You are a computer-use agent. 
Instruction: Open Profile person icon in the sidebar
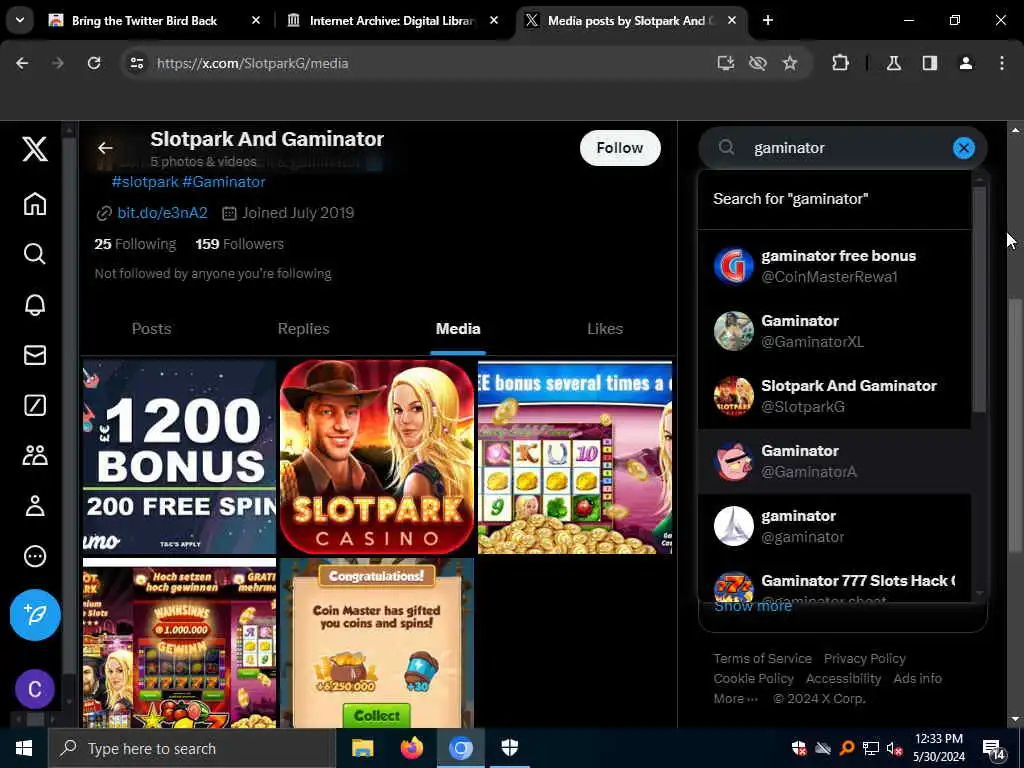point(35,505)
